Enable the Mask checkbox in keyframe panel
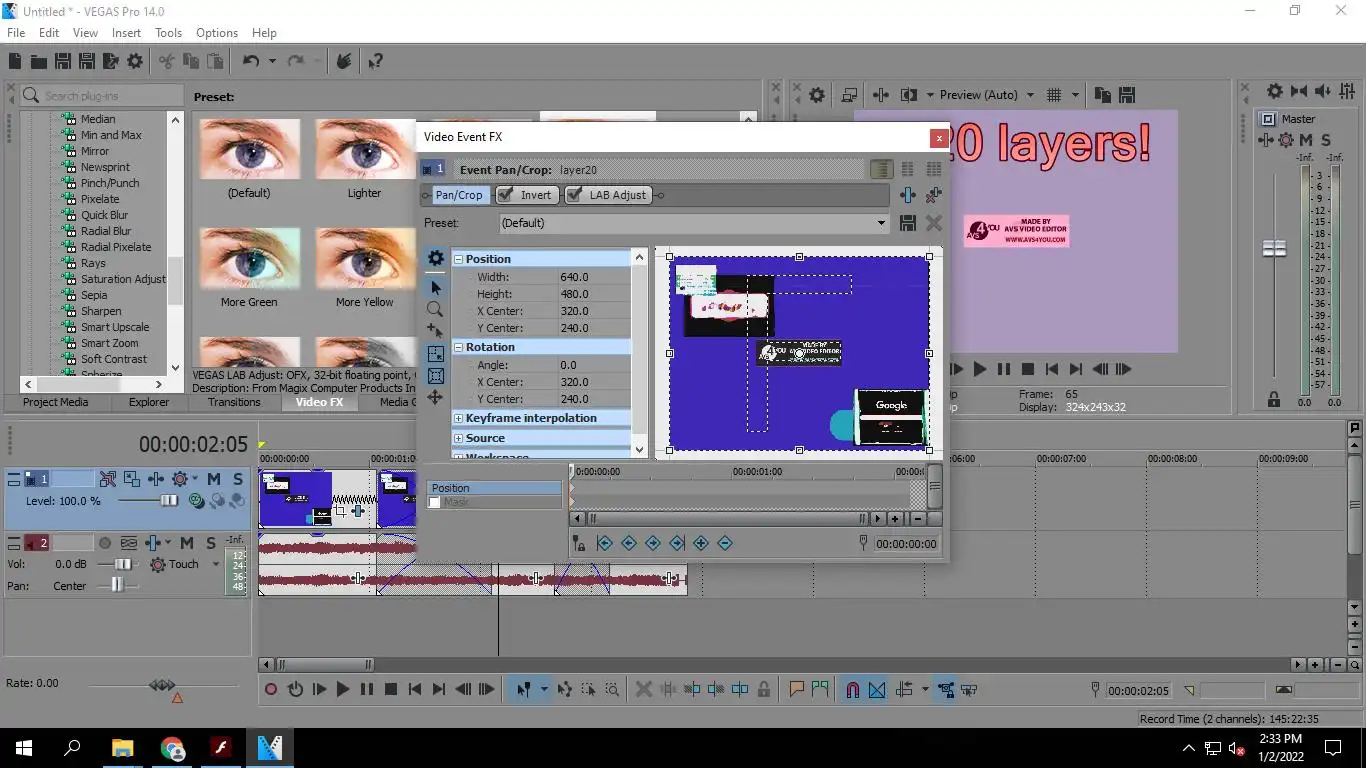Viewport: 1366px width, 768px height. click(434, 502)
